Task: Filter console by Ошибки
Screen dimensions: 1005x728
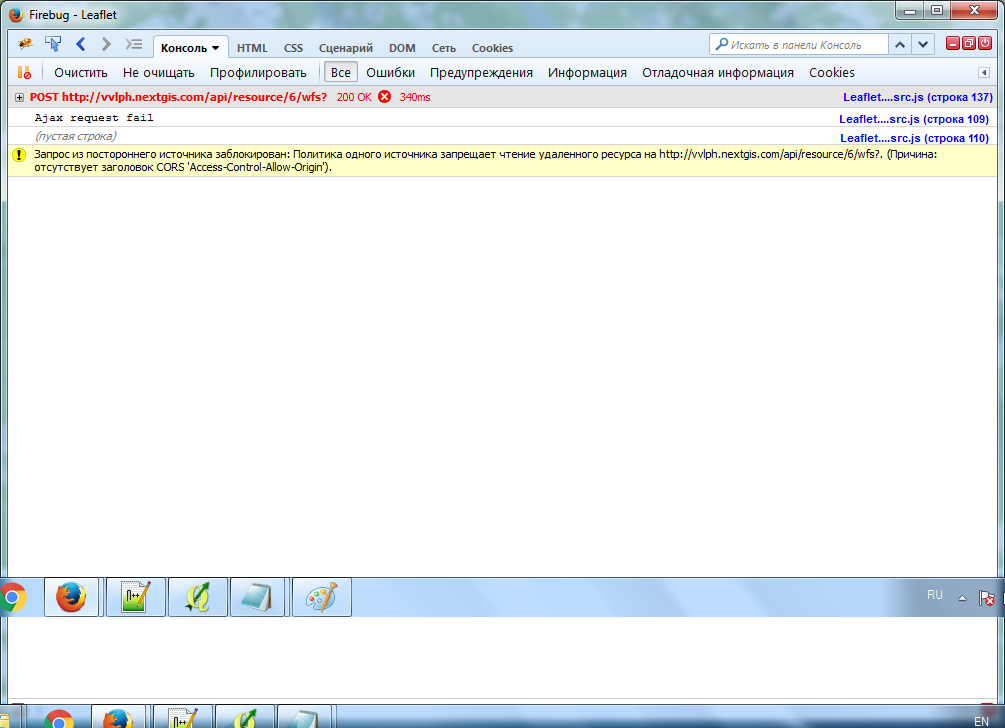Action: (x=390, y=72)
